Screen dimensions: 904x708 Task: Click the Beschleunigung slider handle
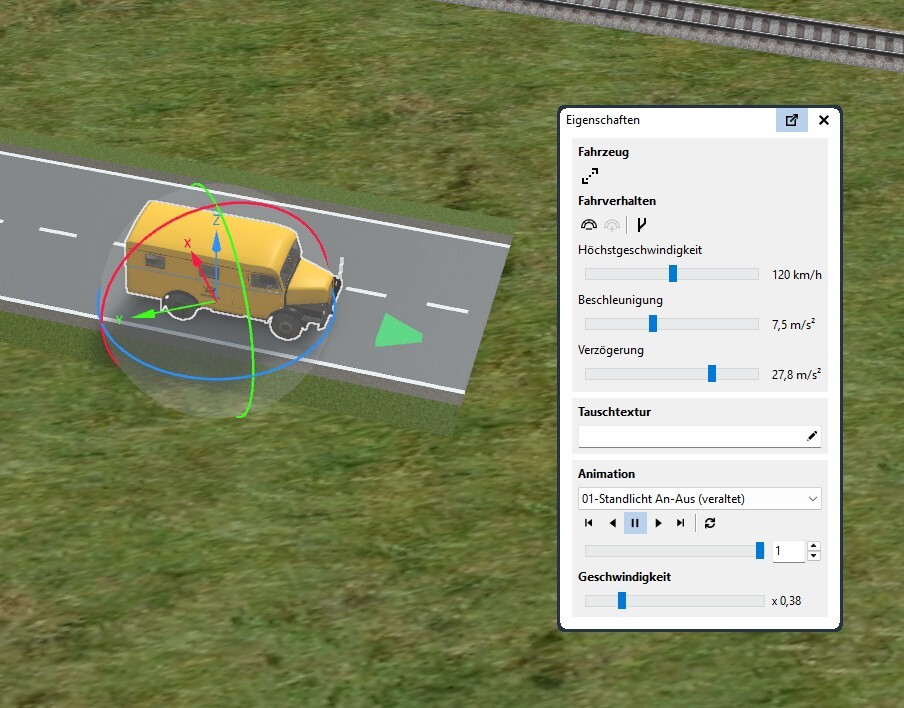tap(653, 324)
